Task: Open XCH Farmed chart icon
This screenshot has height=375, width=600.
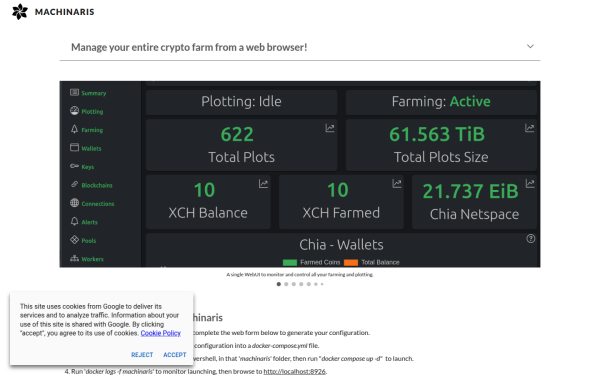Action: coord(396,184)
